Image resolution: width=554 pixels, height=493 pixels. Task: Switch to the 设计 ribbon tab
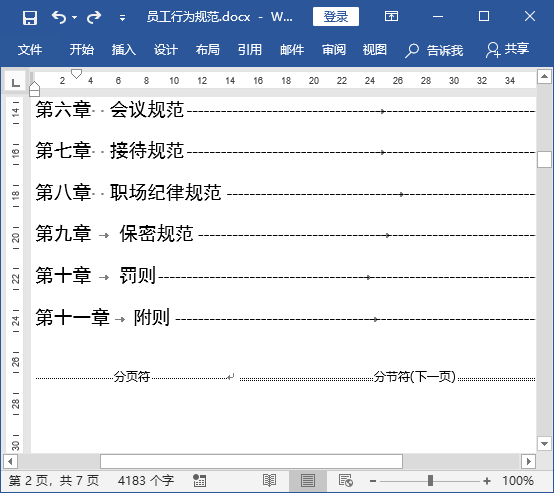tap(165, 49)
